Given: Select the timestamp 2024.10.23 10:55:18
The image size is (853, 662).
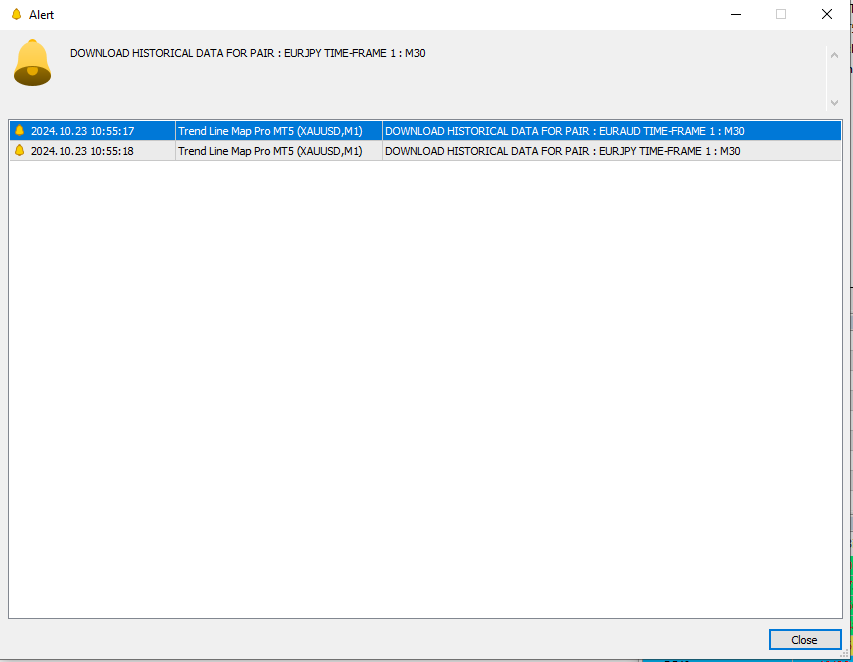Looking at the screenshot, I should [x=82, y=151].
